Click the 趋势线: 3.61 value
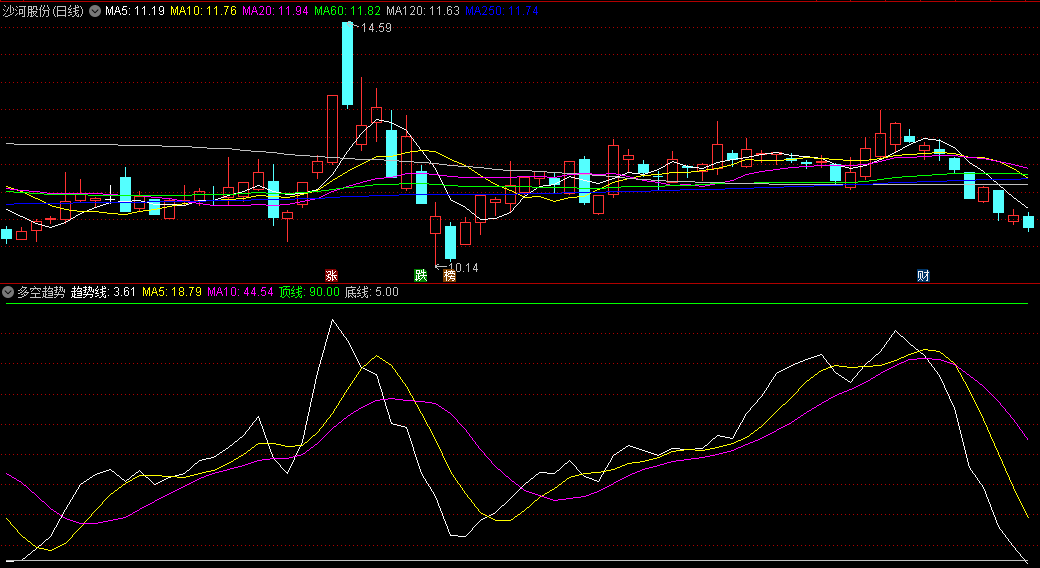The image size is (1040, 568). point(103,292)
